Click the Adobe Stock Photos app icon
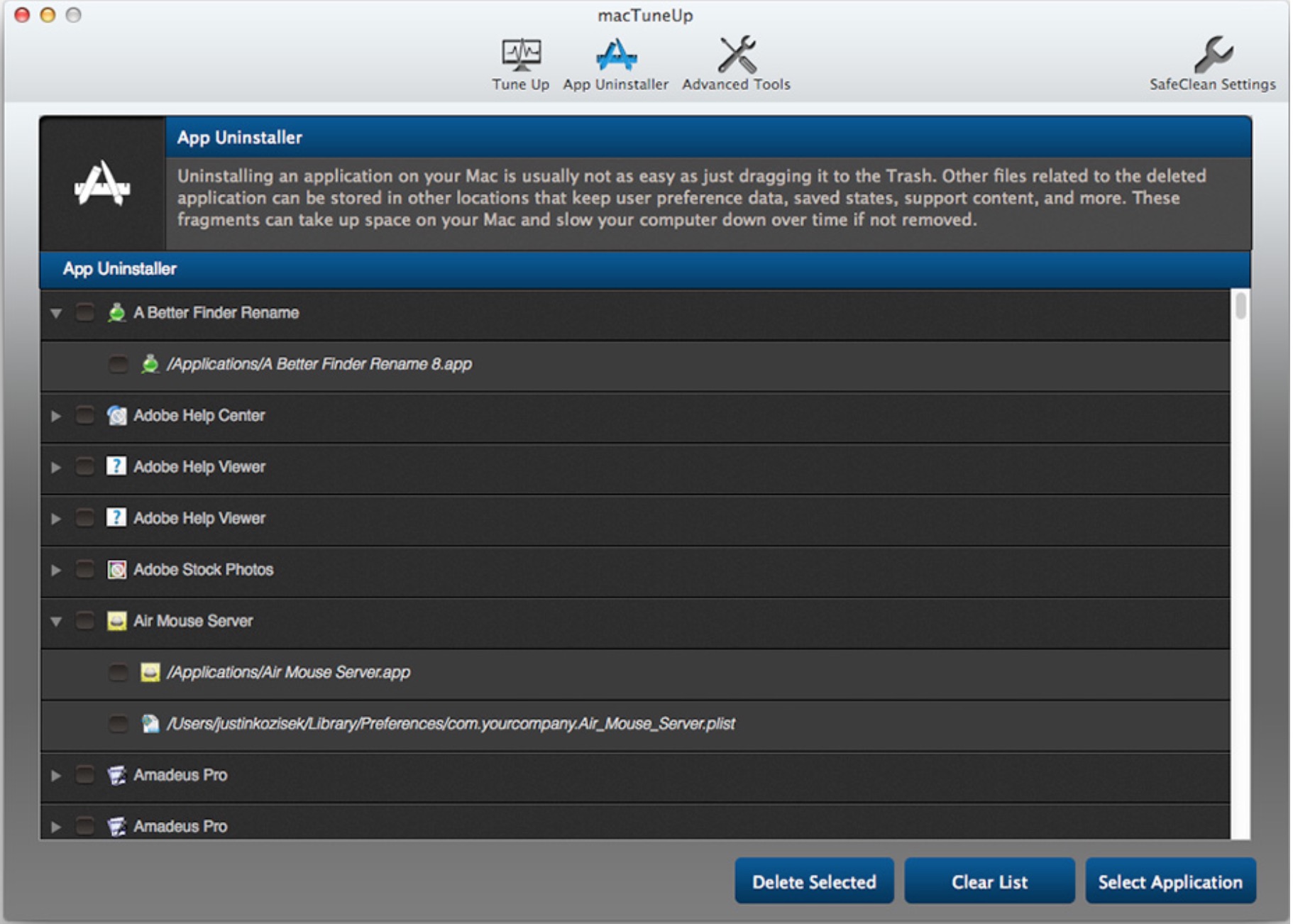 click(x=116, y=569)
